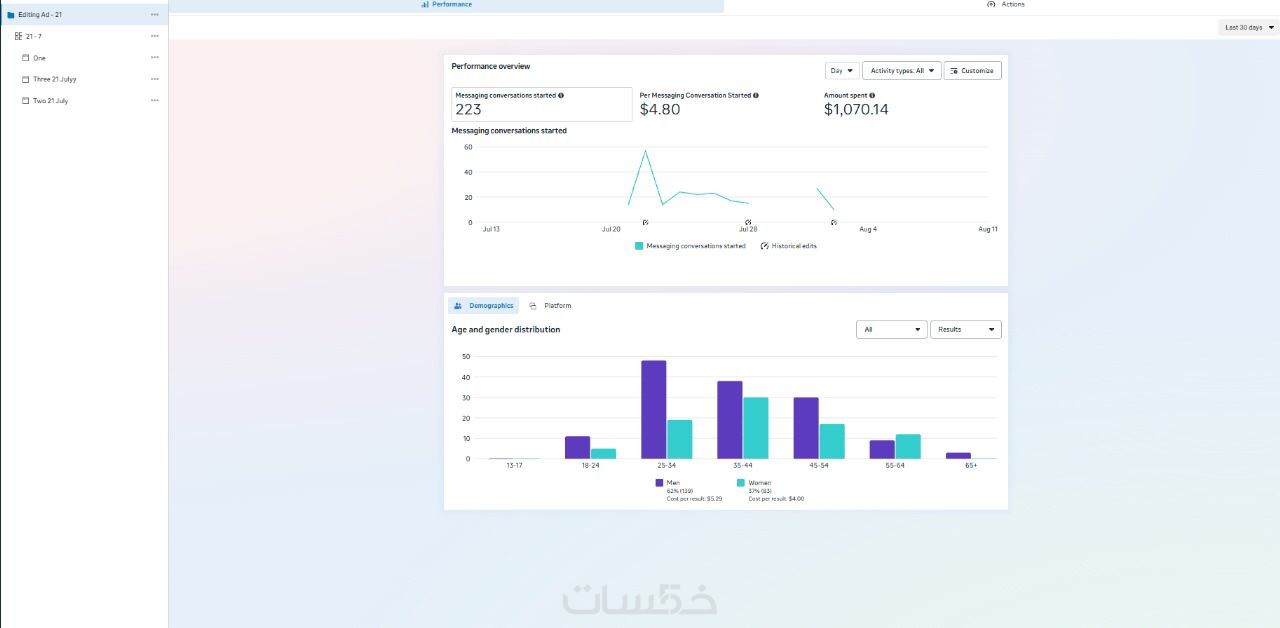Select the Platform tab

click(x=551, y=306)
